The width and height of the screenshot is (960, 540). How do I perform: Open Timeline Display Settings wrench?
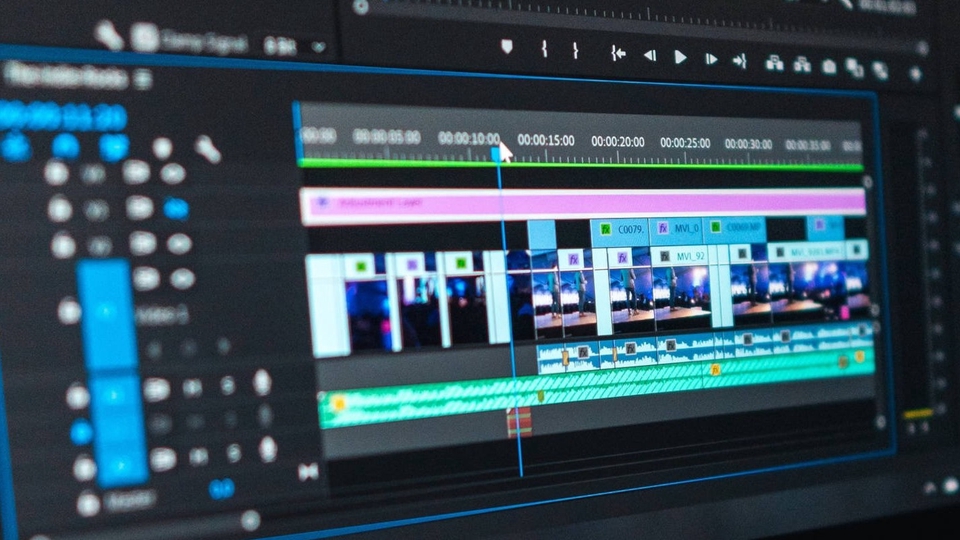[x=207, y=149]
